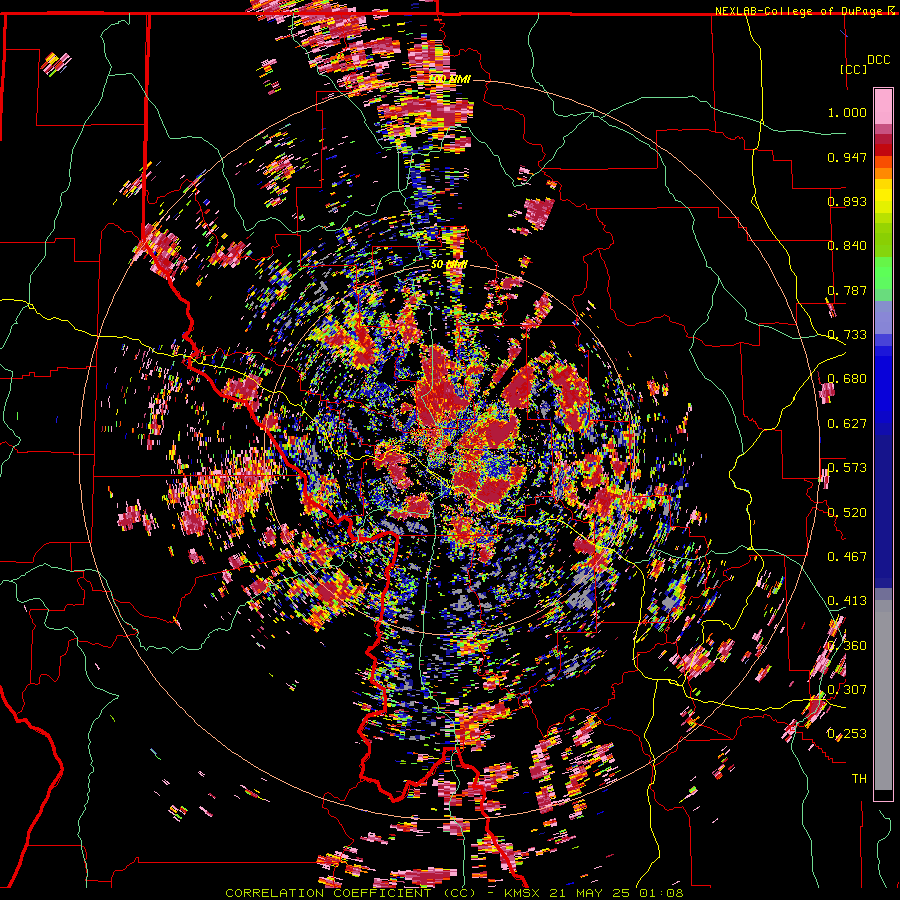Image resolution: width=900 pixels, height=900 pixels.
Task: Select the 0.947 legend value
Action: [x=847, y=157]
